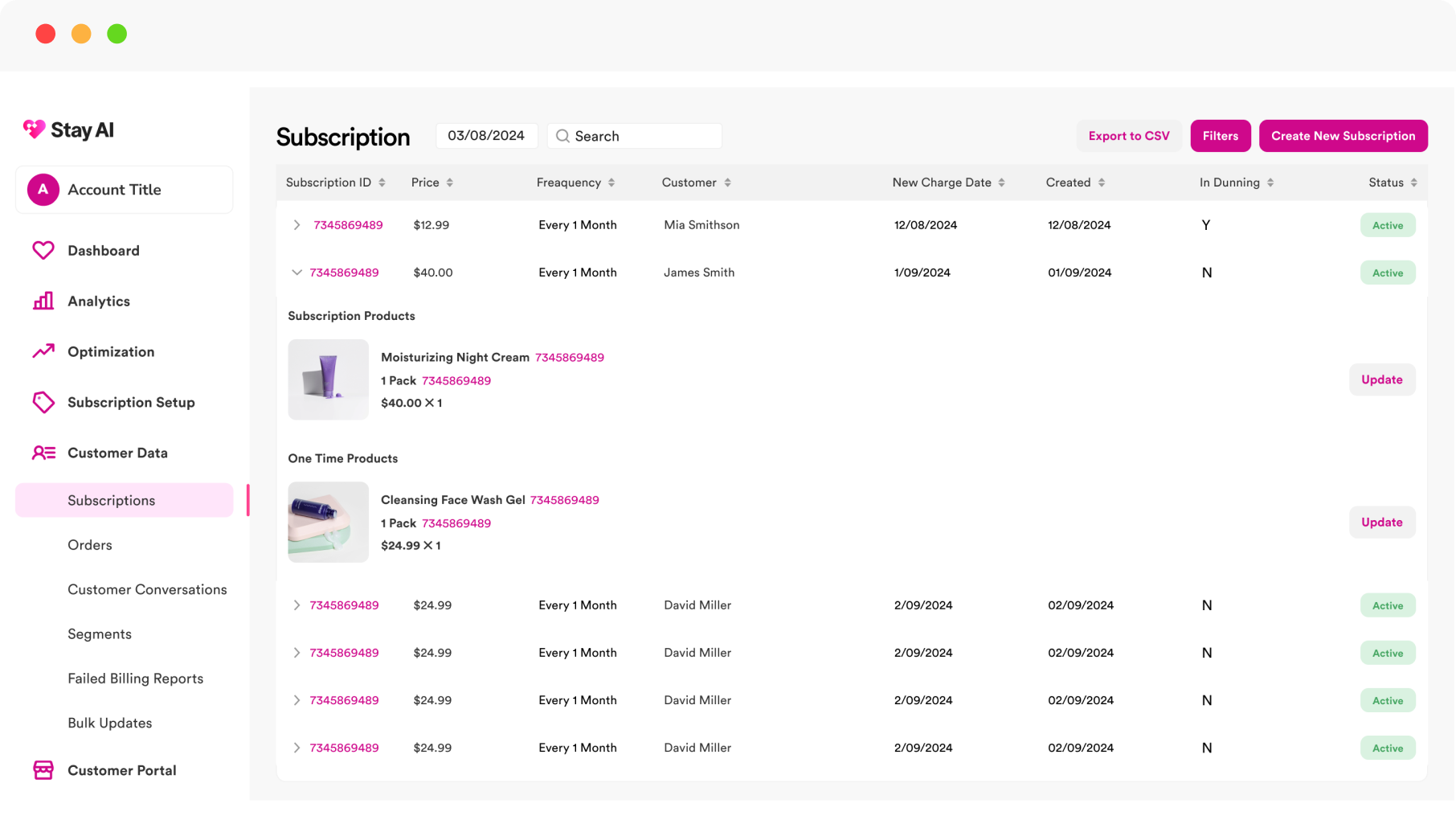
Task: Sort by Price column arrows
Action: click(450, 182)
